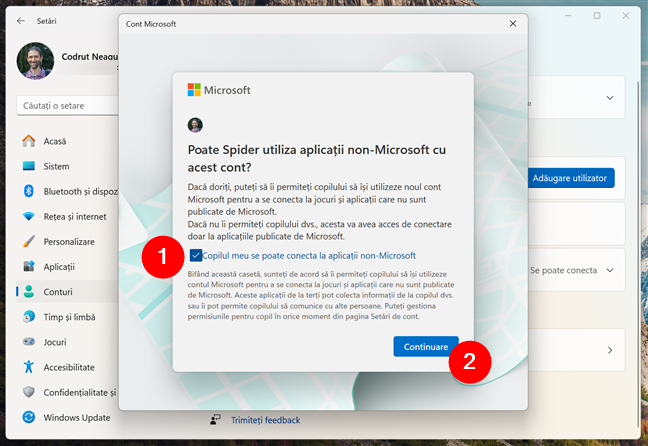The image size is (648, 446).
Task: Open the bottom card right chevron
Action: pos(610,350)
